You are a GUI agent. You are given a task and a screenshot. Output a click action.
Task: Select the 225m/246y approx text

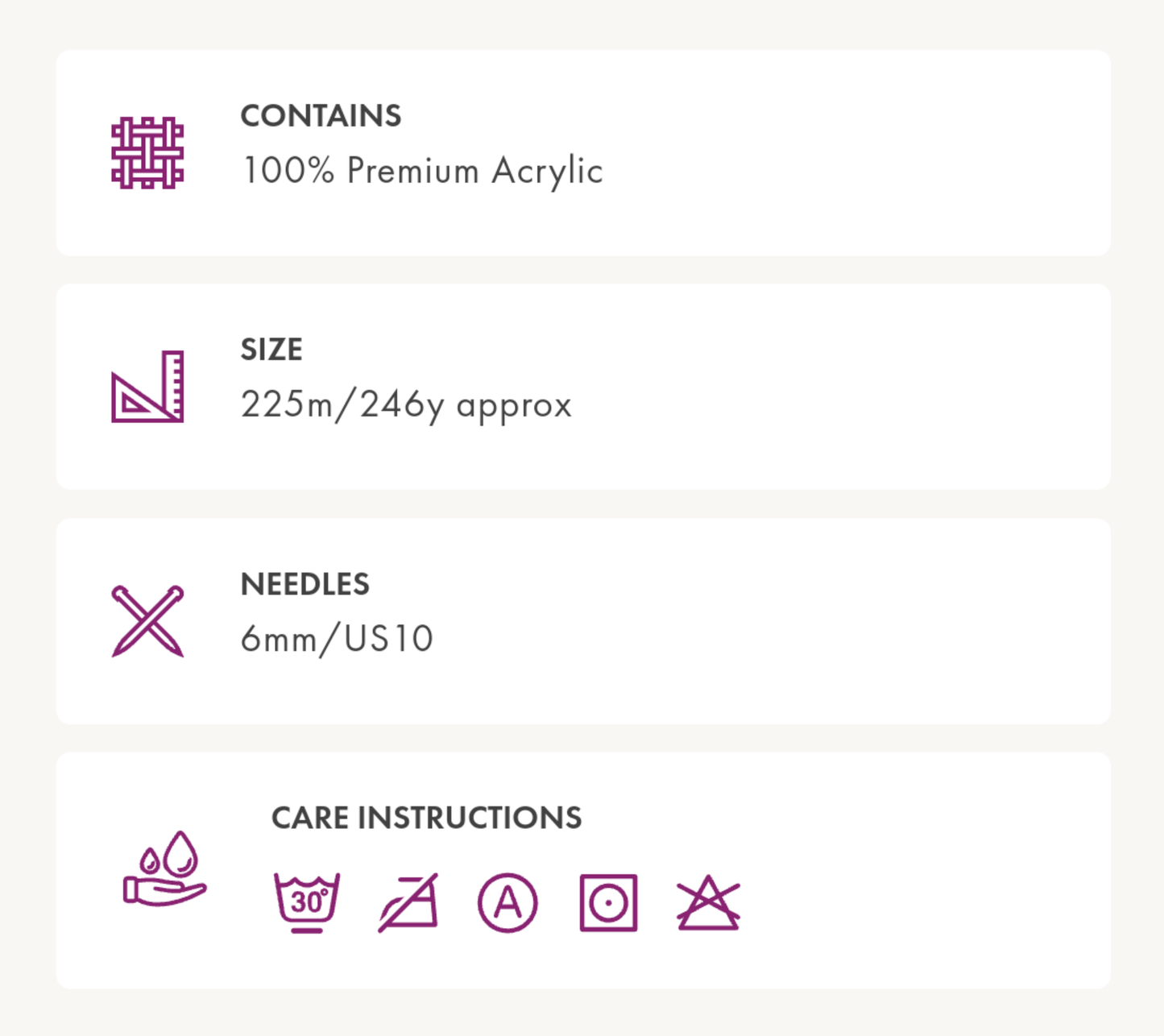pos(406,404)
